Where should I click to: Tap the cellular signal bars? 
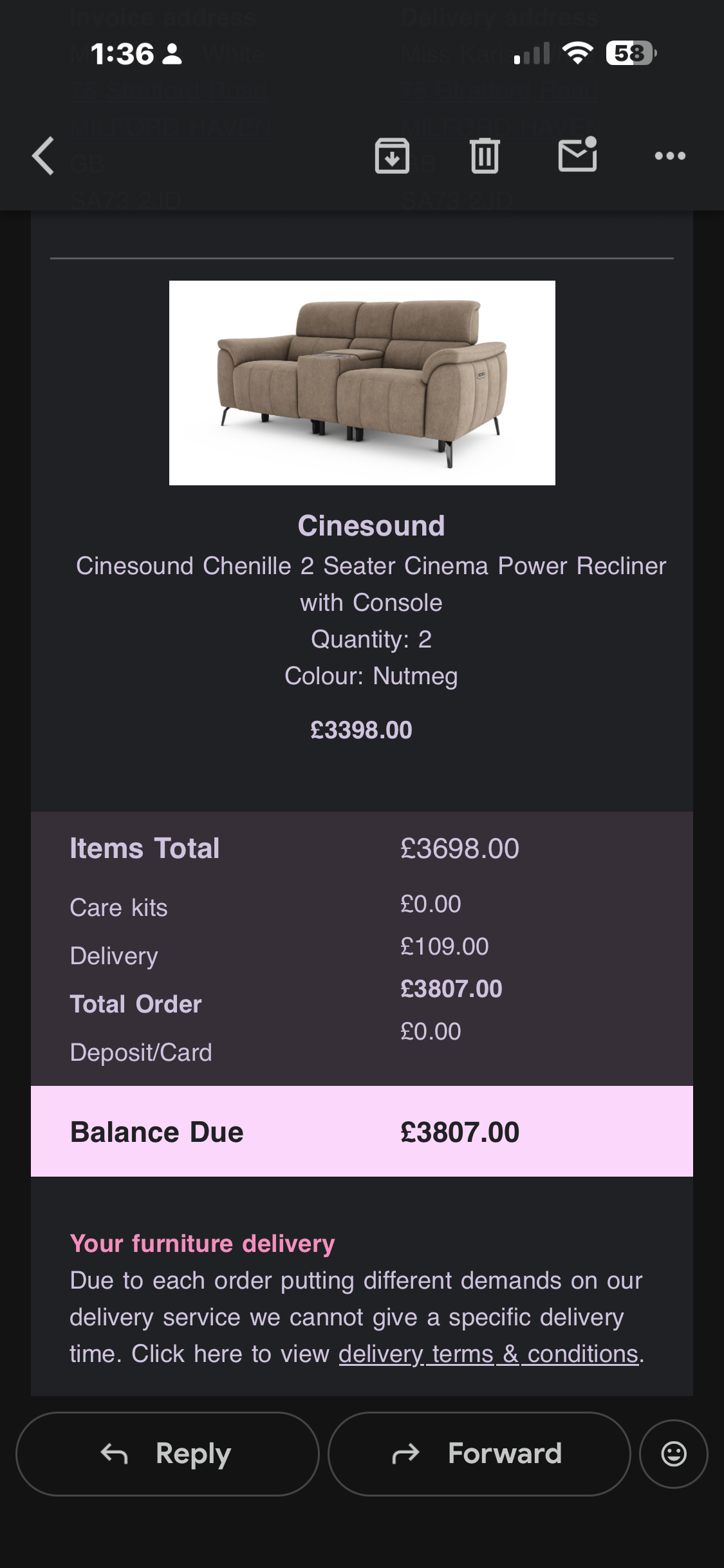pos(532,53)
